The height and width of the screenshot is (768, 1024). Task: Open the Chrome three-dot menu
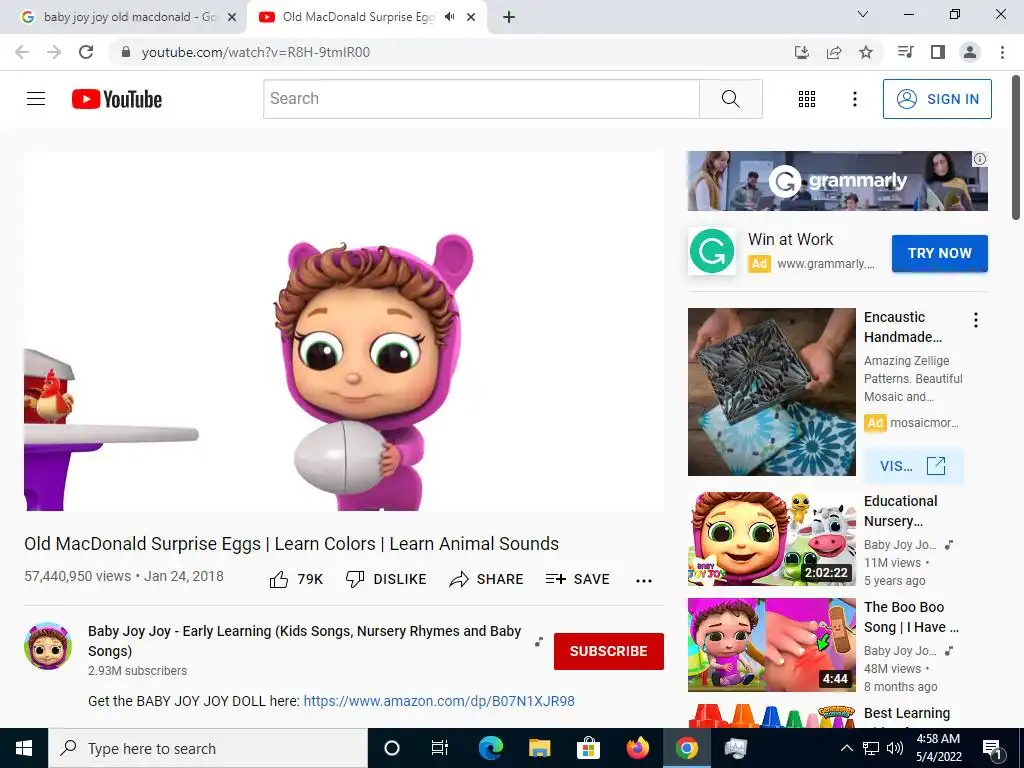(1002, 52)
